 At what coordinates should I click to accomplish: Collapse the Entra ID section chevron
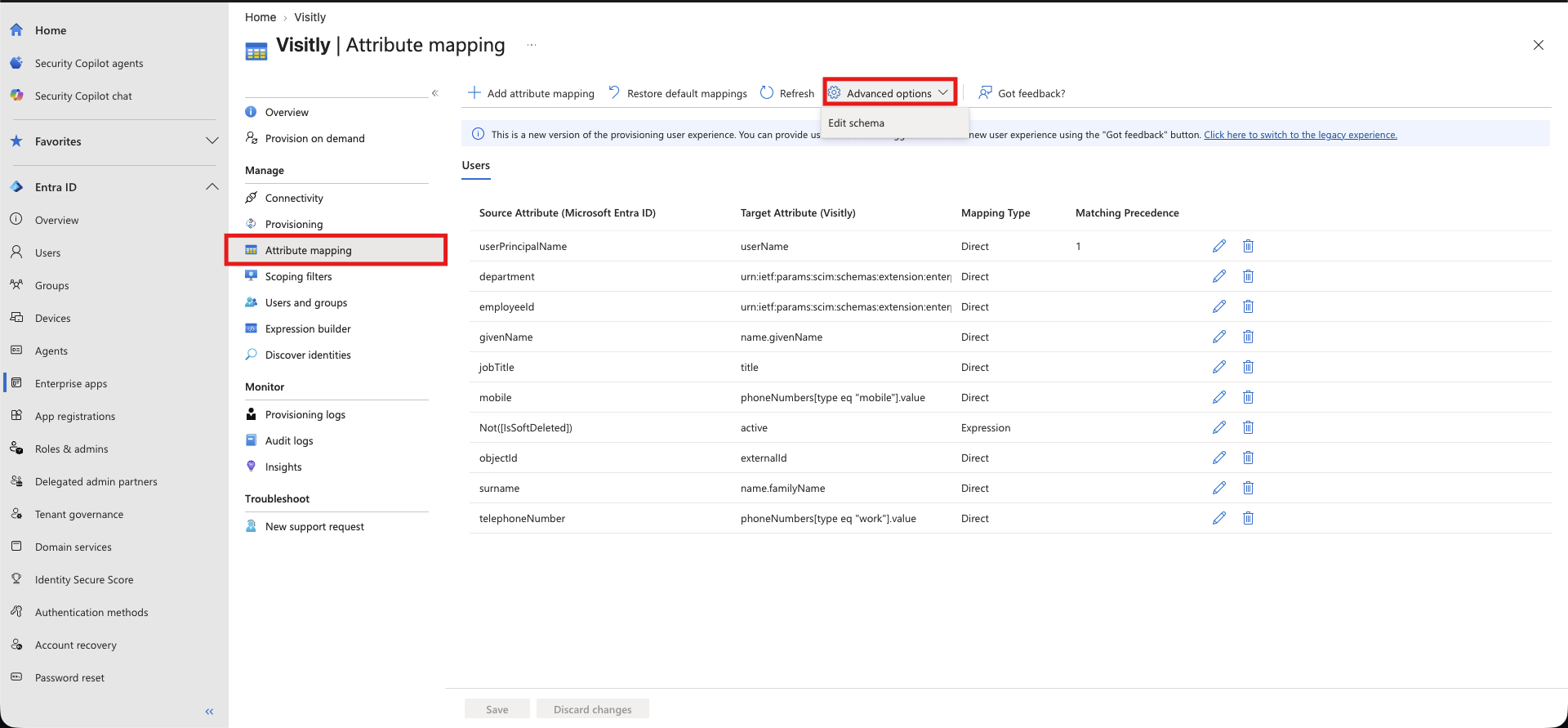tap(212, 187)
